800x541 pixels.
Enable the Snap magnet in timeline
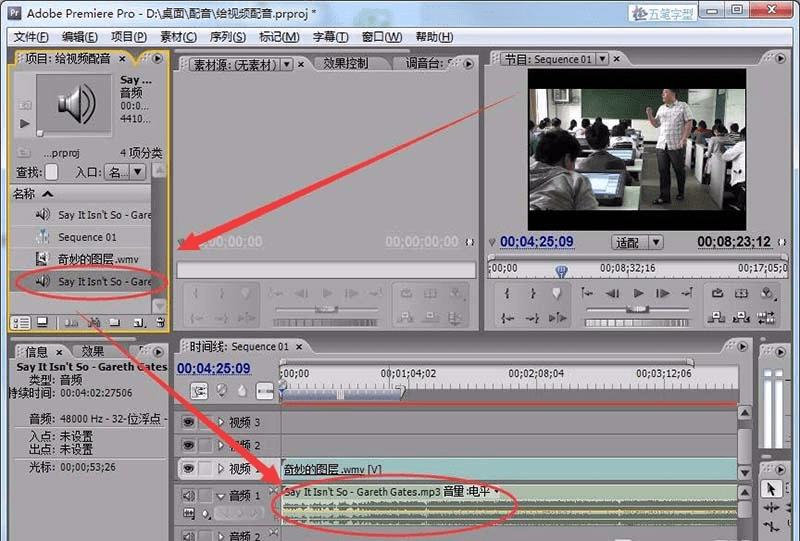(x=199, y=391)
